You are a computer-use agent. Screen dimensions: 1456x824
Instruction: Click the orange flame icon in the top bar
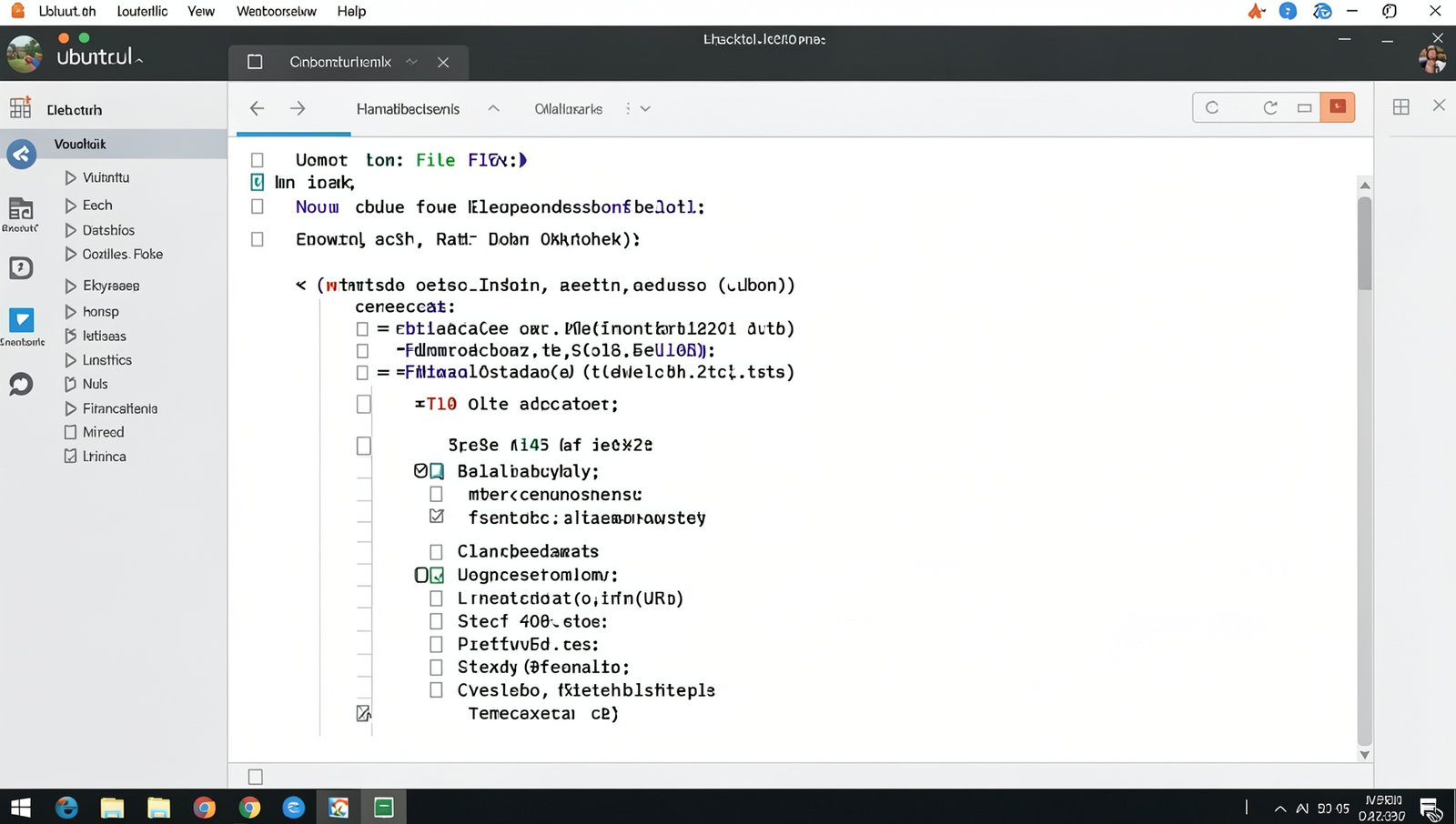click(1257, 11)
